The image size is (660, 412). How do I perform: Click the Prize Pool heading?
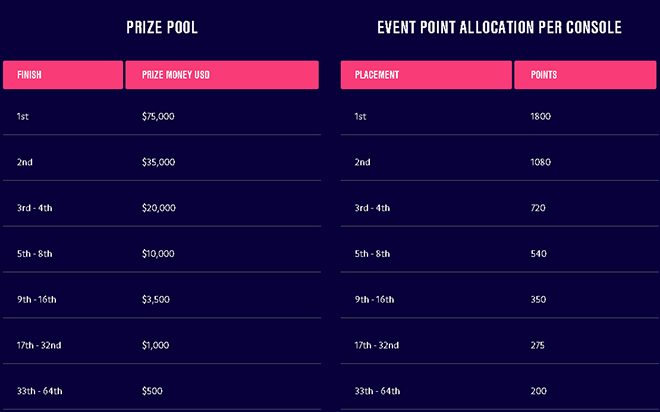click(161, 28)
